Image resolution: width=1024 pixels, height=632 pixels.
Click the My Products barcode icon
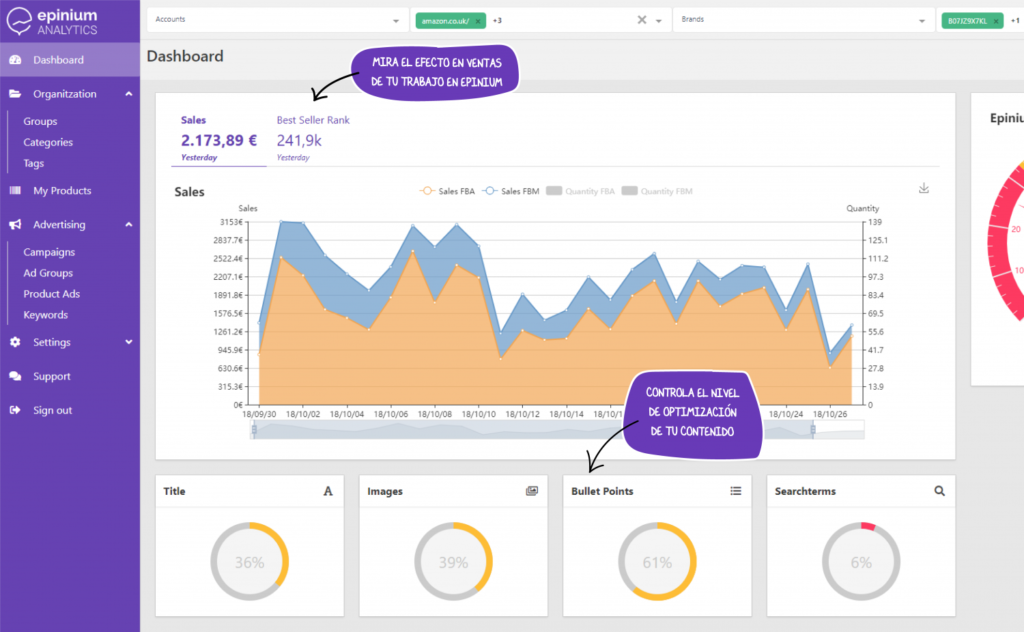point(15,191)
